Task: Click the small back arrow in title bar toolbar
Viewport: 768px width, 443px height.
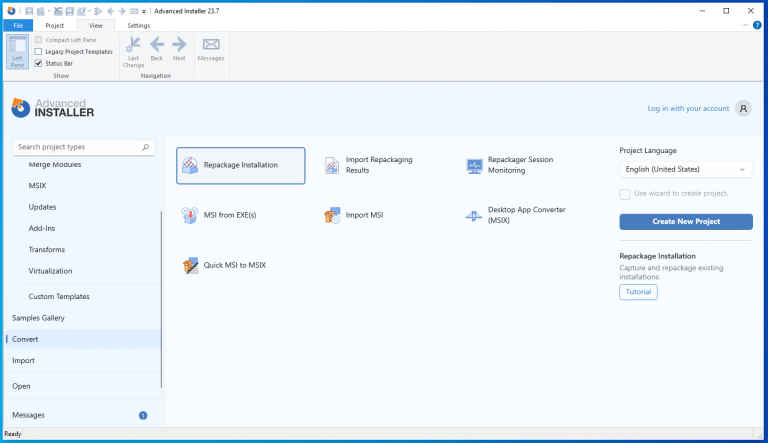Action: [111, 11]
